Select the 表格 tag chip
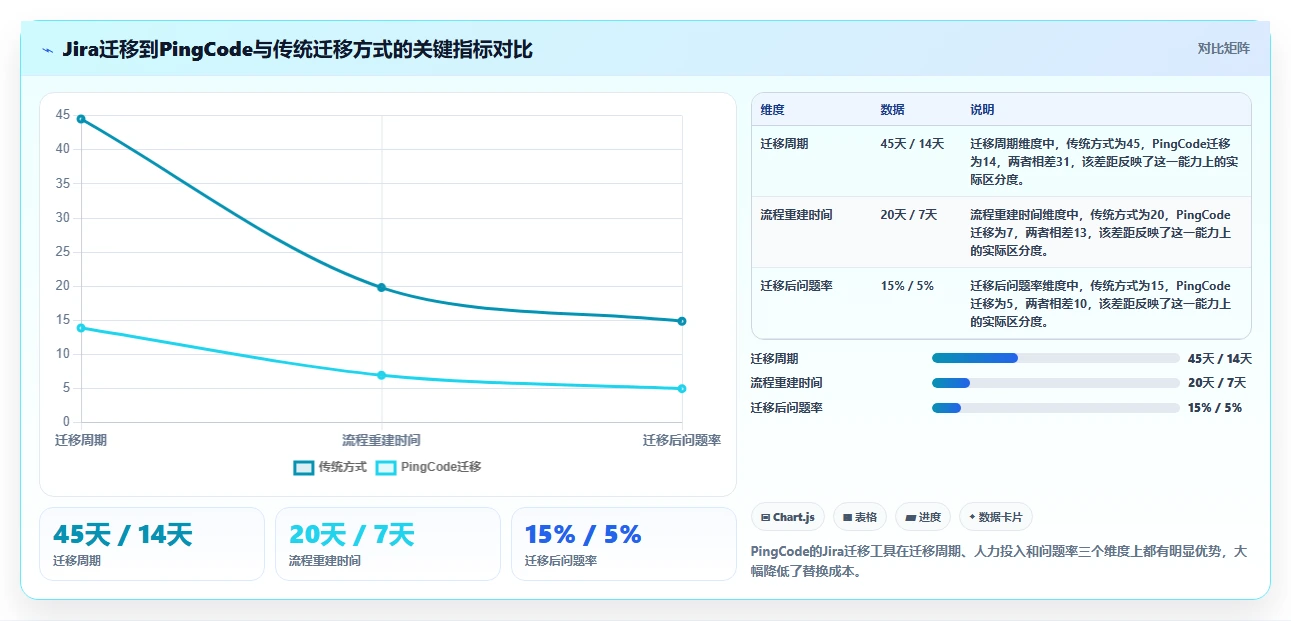Screen dimensions: 1291x621 (860, 517)
